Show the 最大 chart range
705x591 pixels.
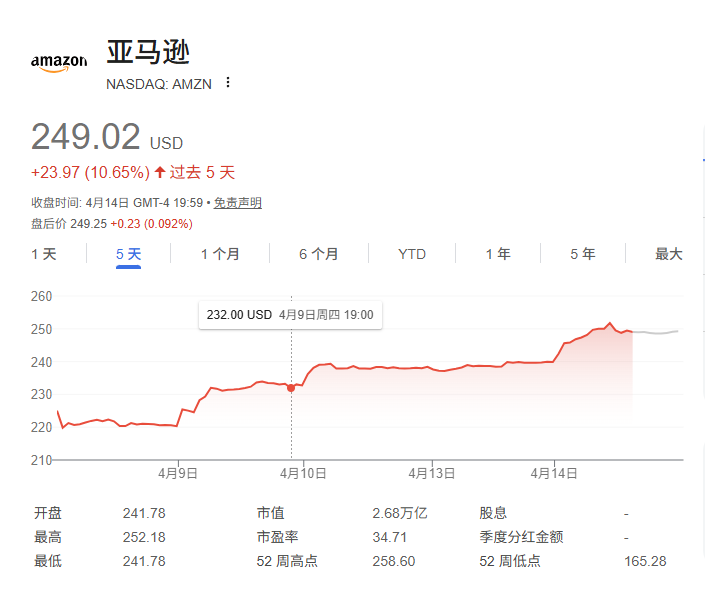(669, 254)
